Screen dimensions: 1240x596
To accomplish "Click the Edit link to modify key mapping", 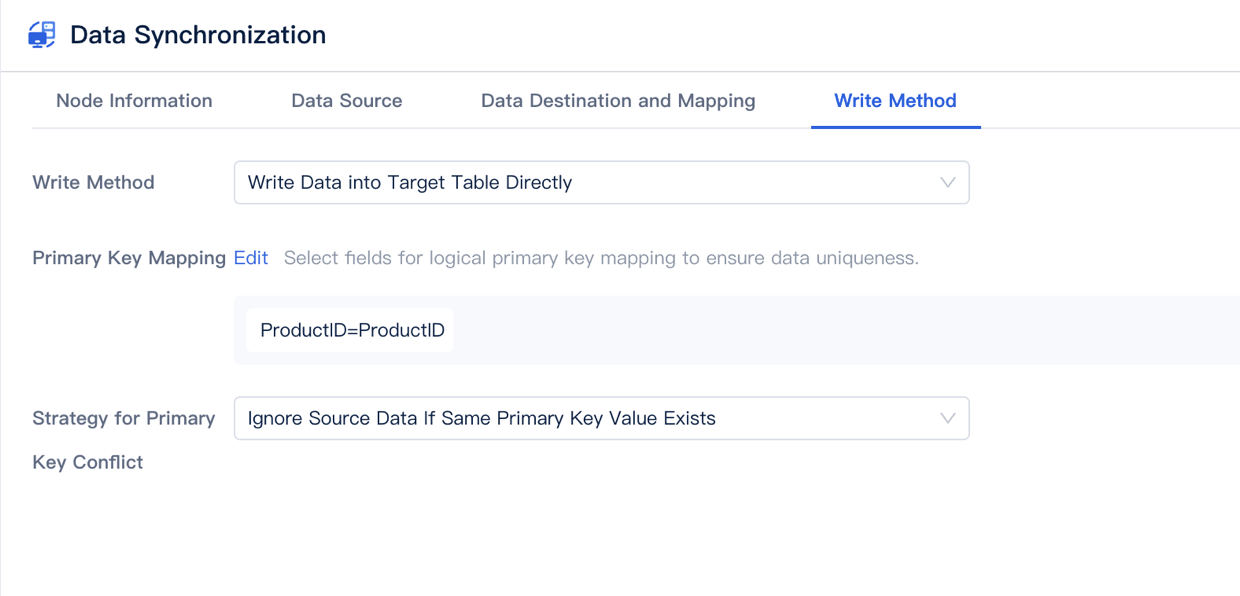I will click(x=250, y=257).
